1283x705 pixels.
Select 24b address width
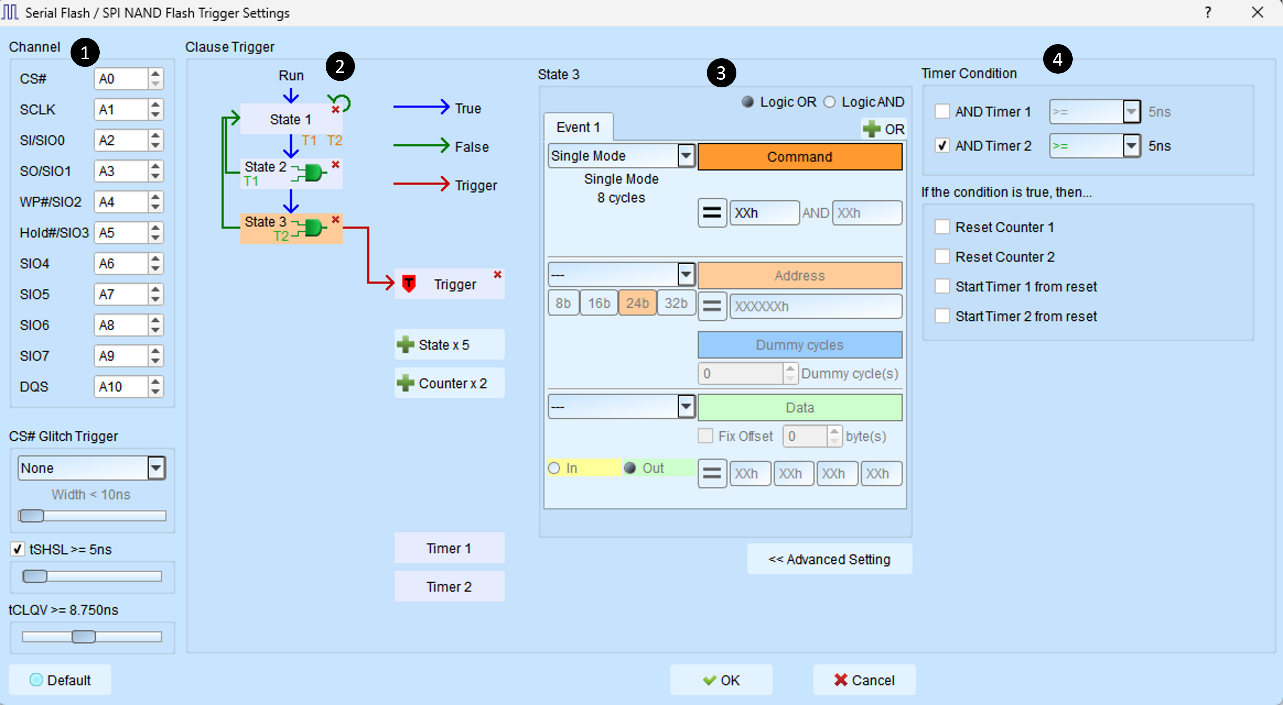pos(637,303)
